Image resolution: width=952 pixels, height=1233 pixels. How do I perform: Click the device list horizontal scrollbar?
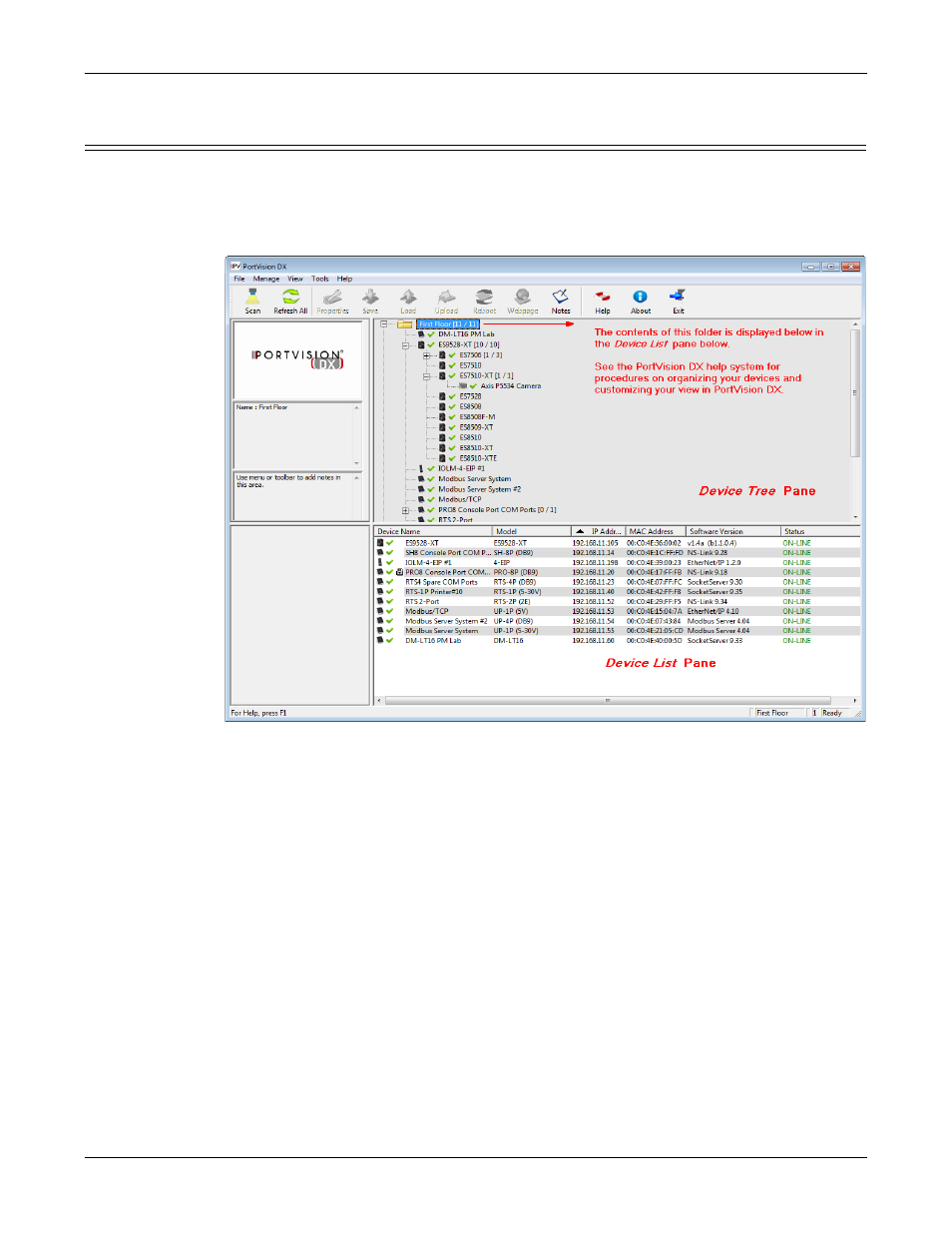[x=616, y=701]
